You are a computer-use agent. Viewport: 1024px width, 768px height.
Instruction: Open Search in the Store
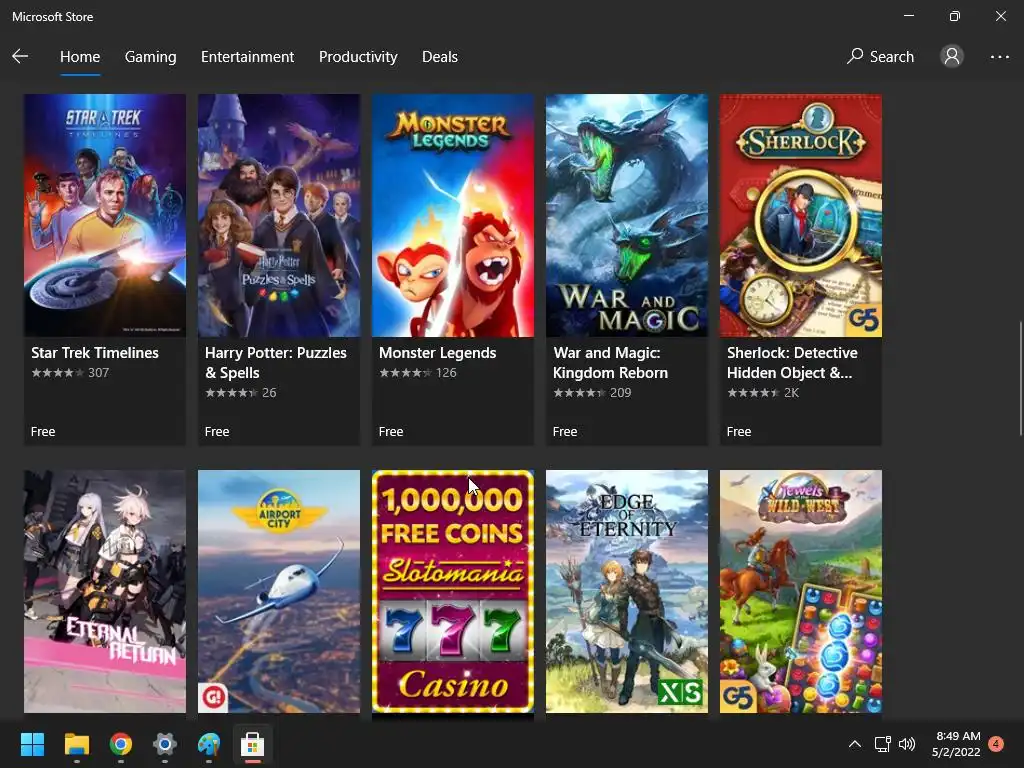click(x=880, y=57)
